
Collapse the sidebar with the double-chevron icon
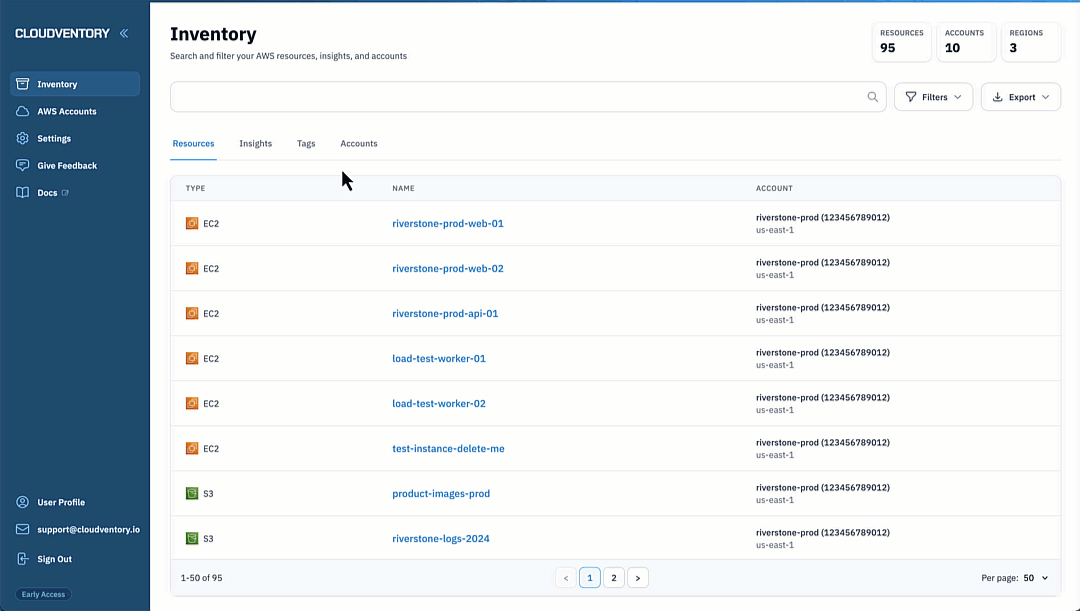[x=123, y=32]
